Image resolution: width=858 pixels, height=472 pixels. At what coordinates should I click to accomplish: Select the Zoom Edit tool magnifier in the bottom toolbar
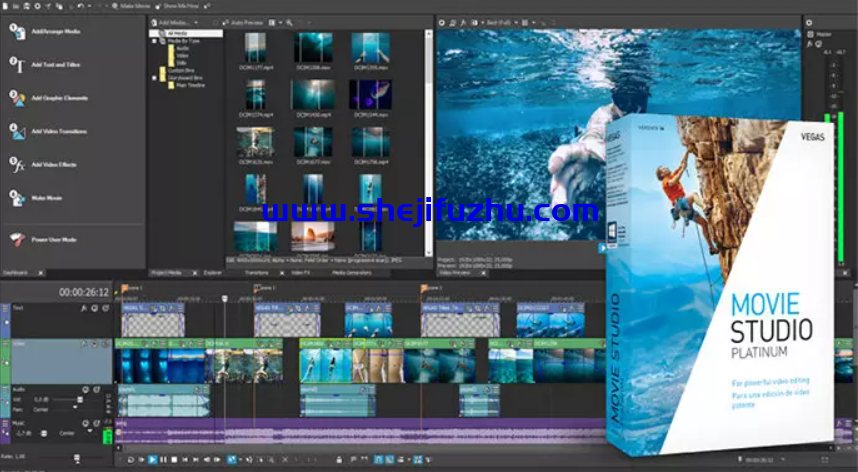pos(271,460)
